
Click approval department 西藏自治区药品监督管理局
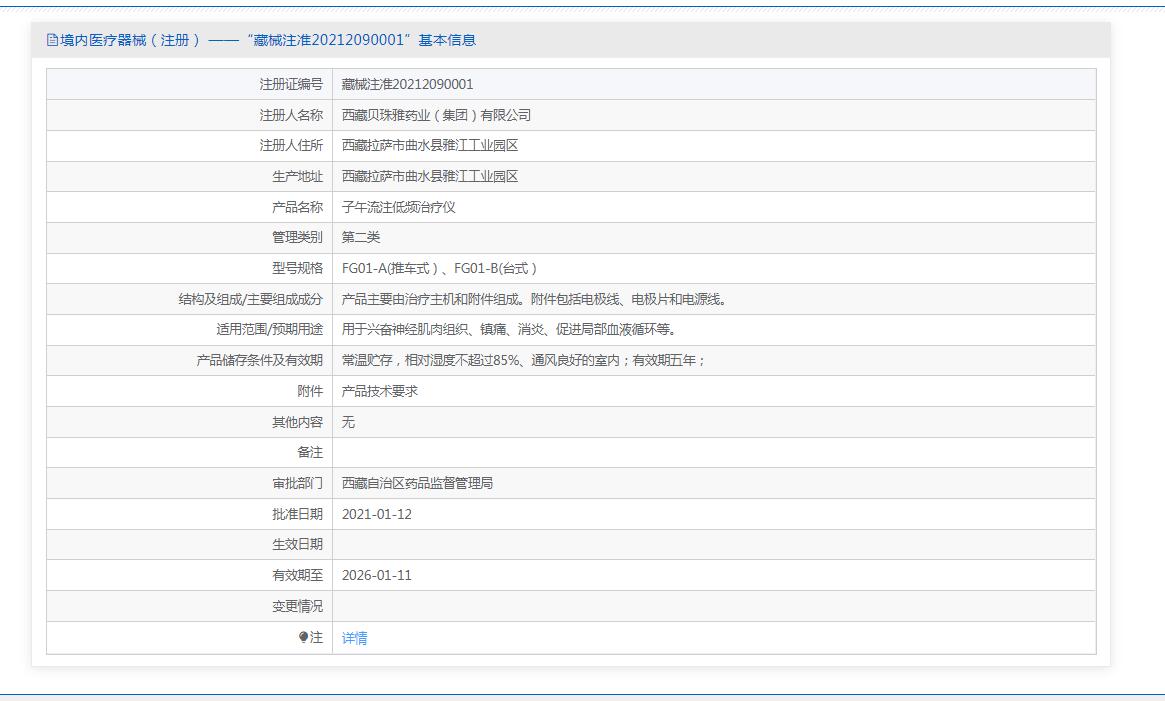(x=417, y=483)
